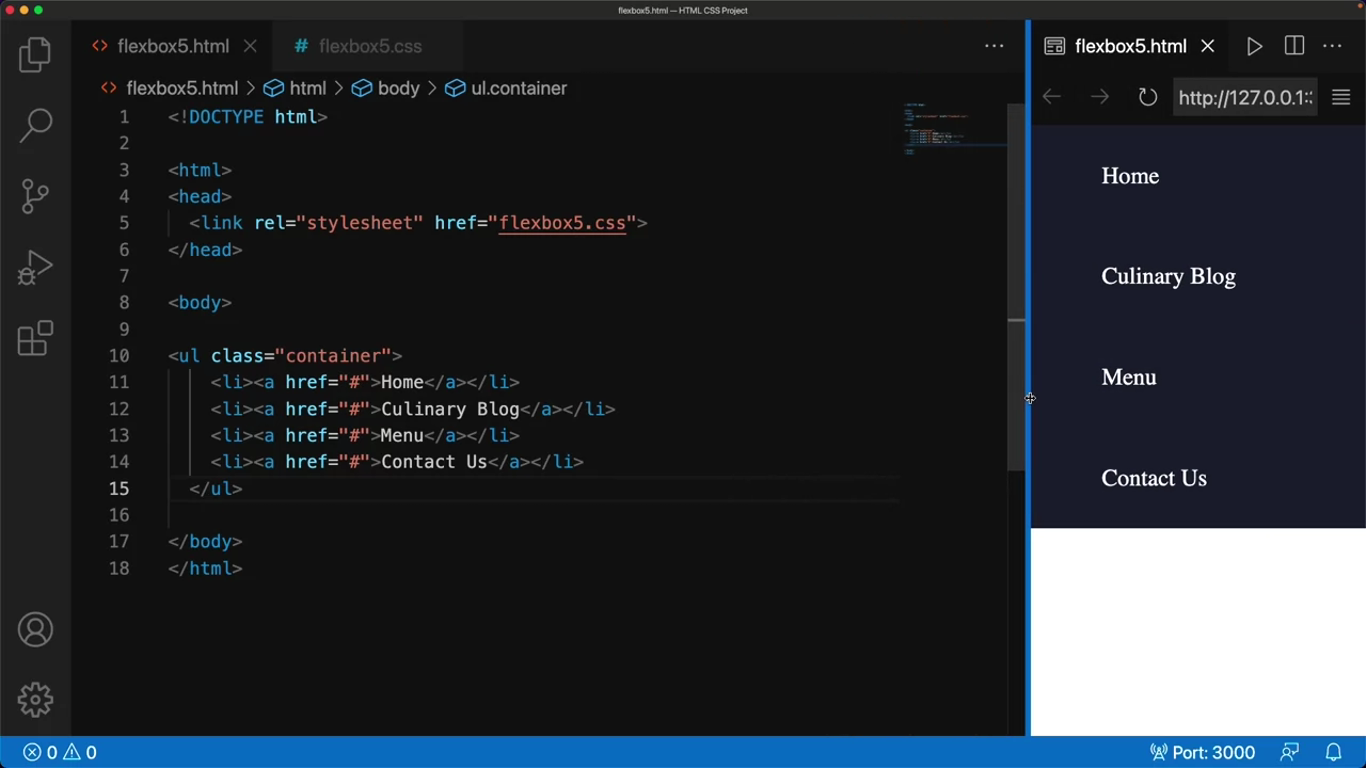
Task: Close the flexbox5.html editor tab
Action: (x=250, y=46)
